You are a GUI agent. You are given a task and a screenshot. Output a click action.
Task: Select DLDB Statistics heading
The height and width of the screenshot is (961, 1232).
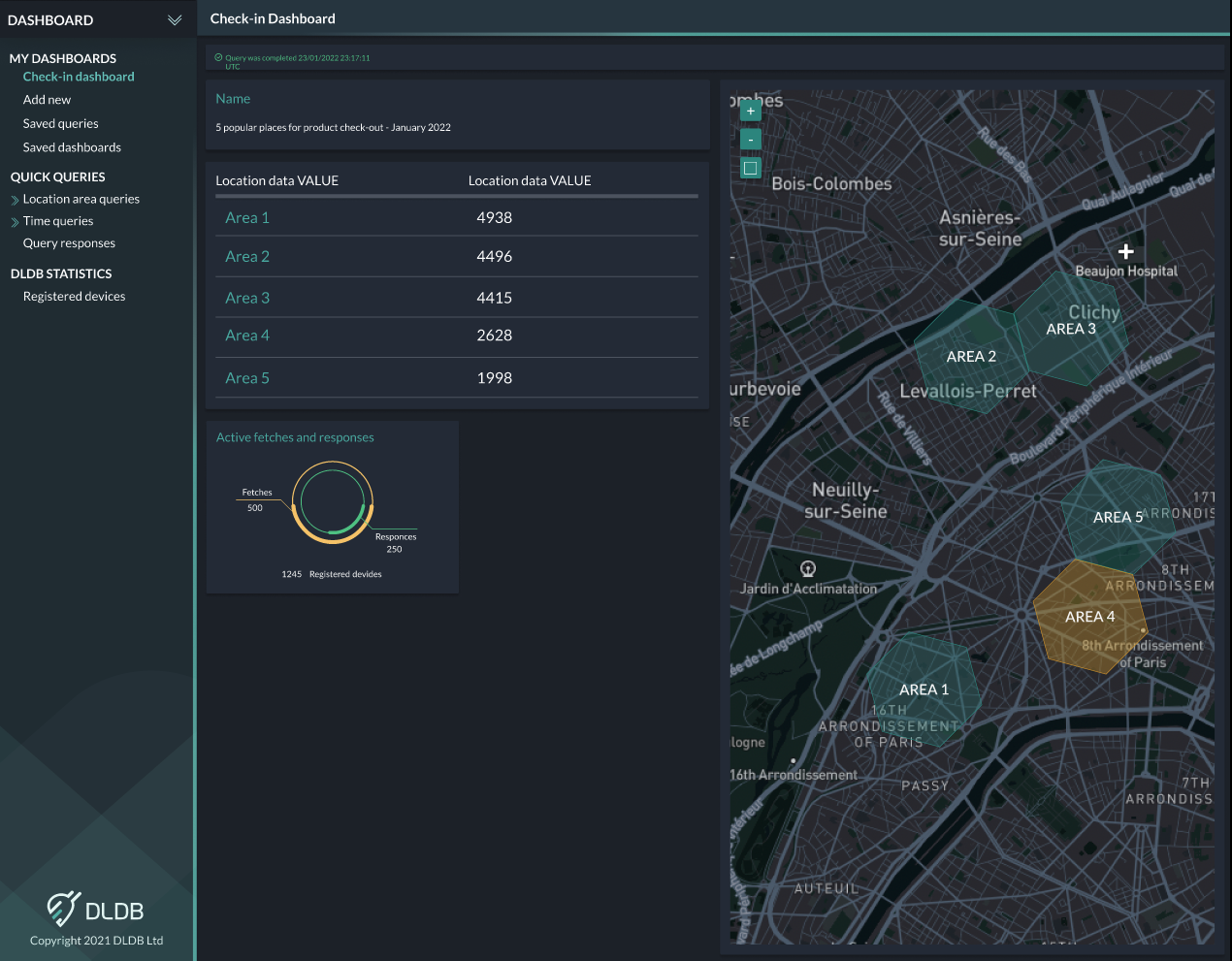61,274
